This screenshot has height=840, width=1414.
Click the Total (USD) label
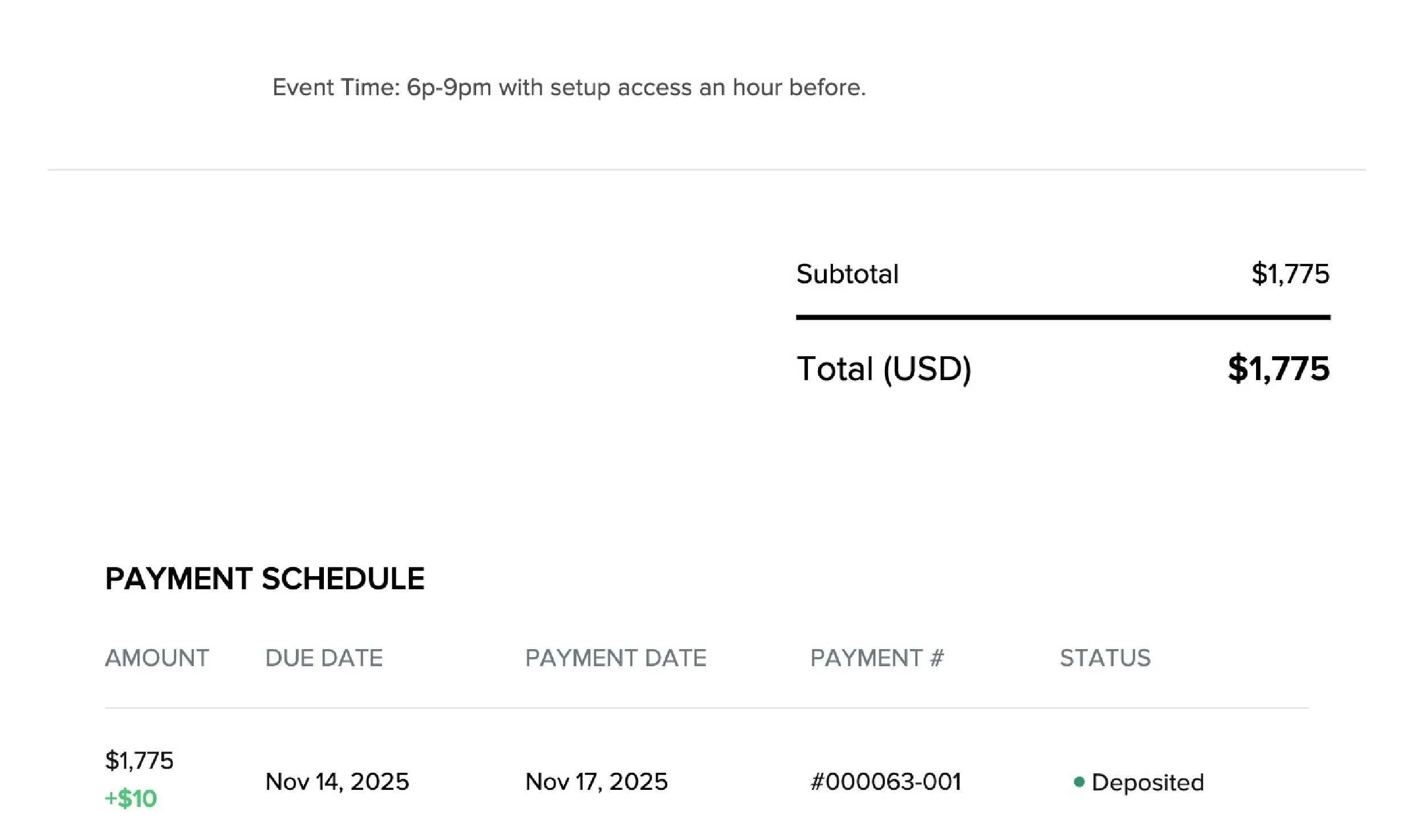(884, 369)
